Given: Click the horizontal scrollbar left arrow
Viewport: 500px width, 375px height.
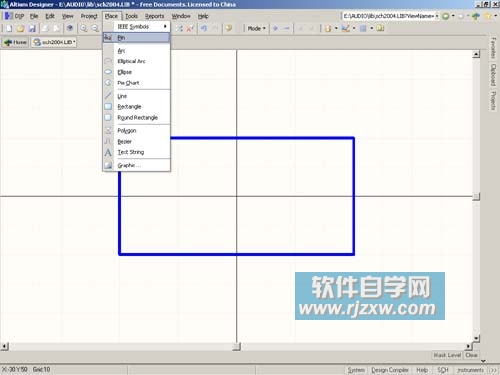Looking at the screenshot, I should point(4,346).
